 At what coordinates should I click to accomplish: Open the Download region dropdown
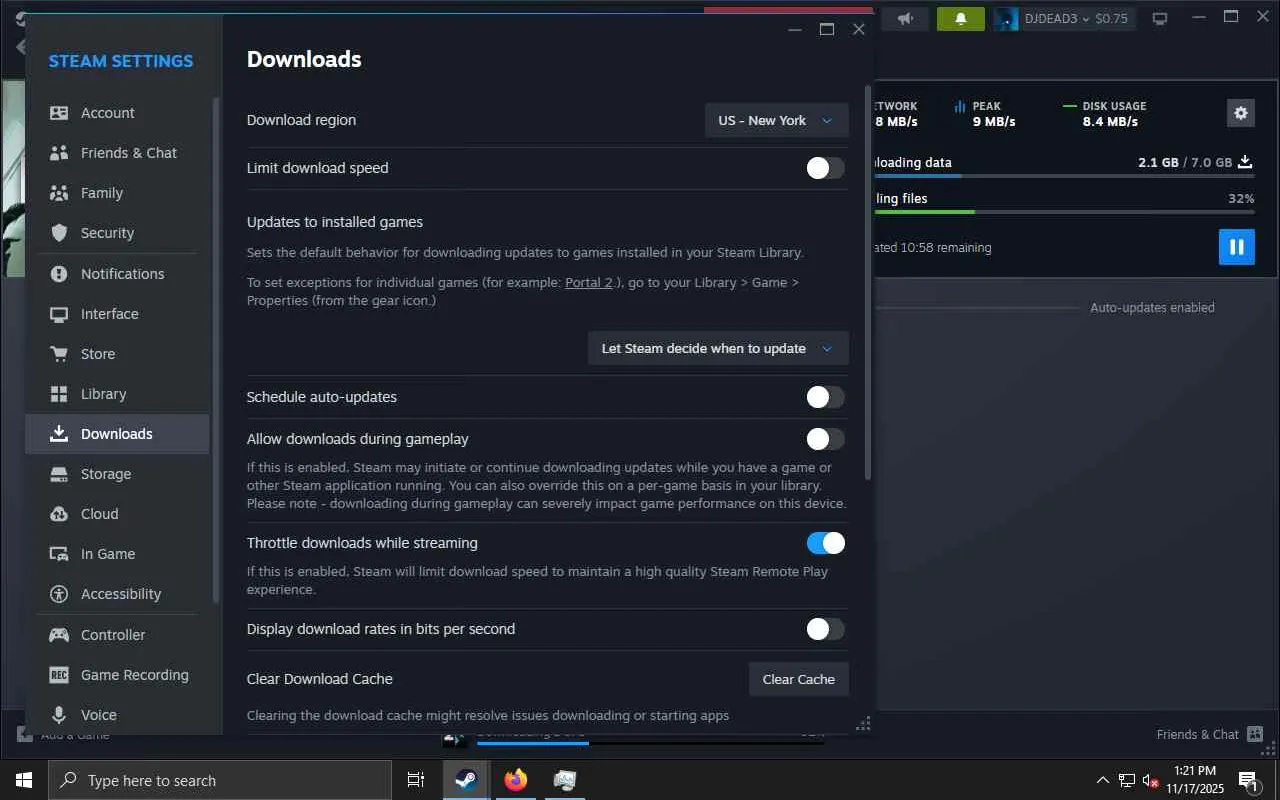click(777, 120)
